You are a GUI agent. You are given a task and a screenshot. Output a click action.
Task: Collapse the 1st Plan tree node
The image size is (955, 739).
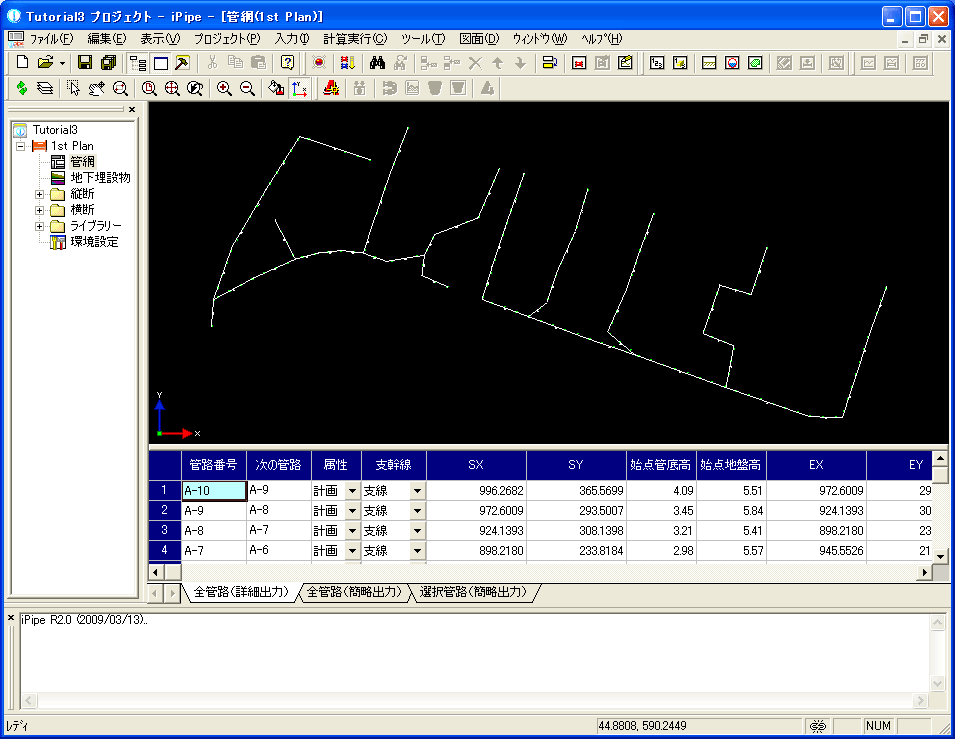[20, 146]
